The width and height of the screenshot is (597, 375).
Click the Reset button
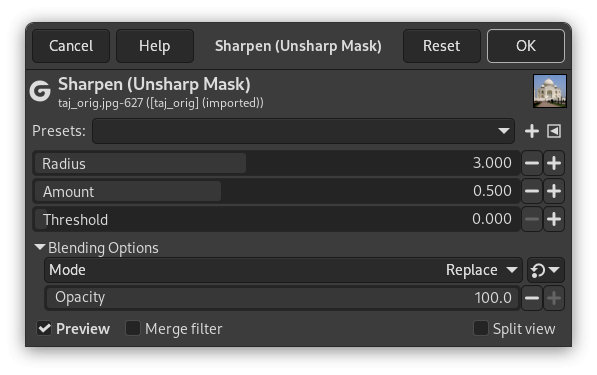pyautogui.click(x=442, y=46)
